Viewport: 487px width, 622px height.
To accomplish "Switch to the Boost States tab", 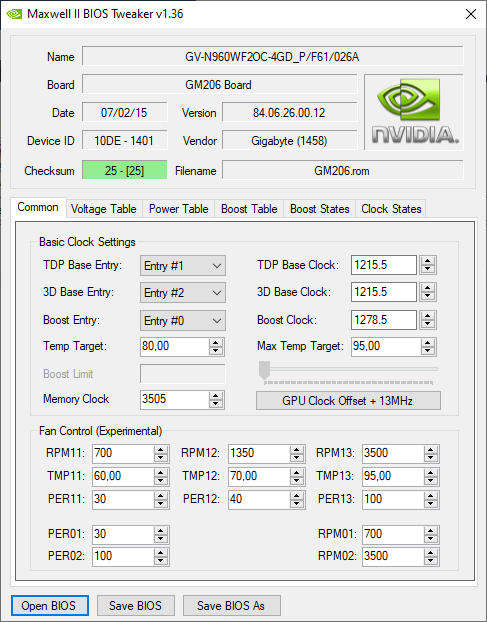I will pyautogui.click(x=320, y=209).
